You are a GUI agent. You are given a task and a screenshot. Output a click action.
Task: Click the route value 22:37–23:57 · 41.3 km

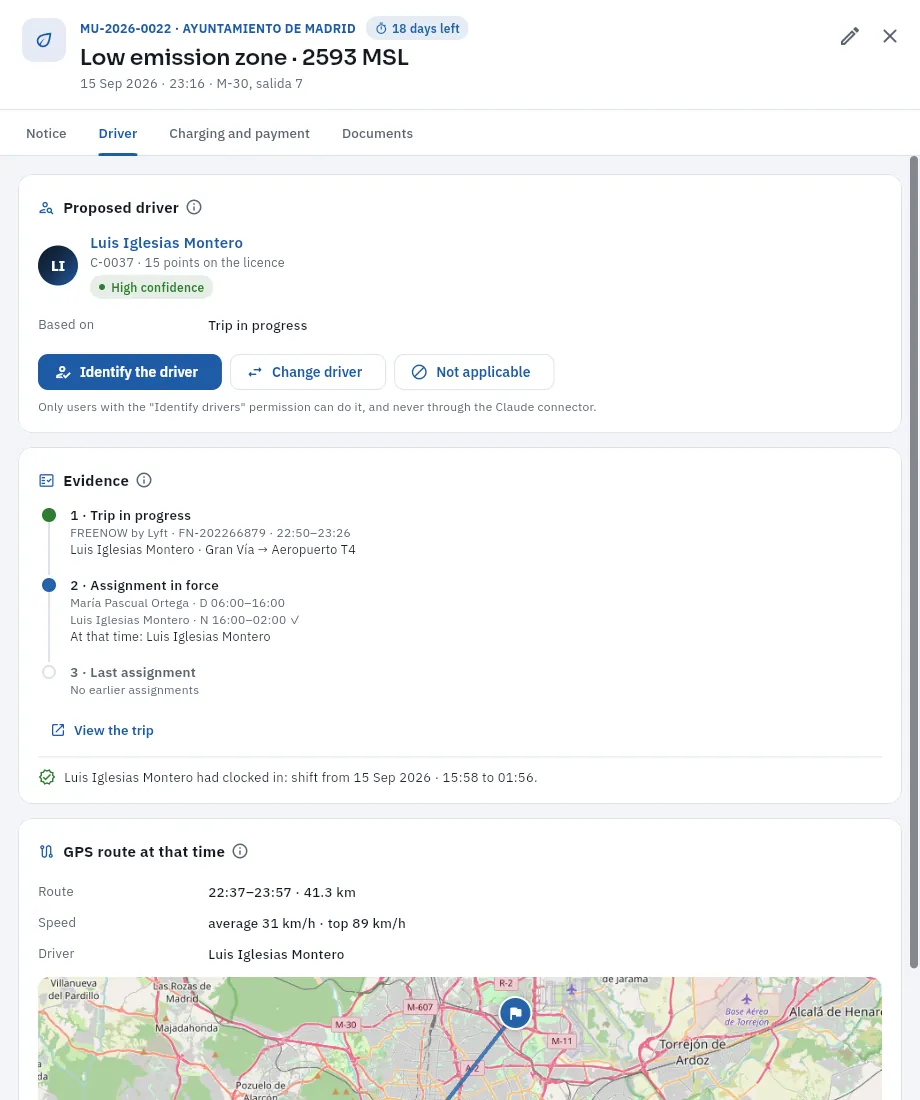(x=282, y=892)
